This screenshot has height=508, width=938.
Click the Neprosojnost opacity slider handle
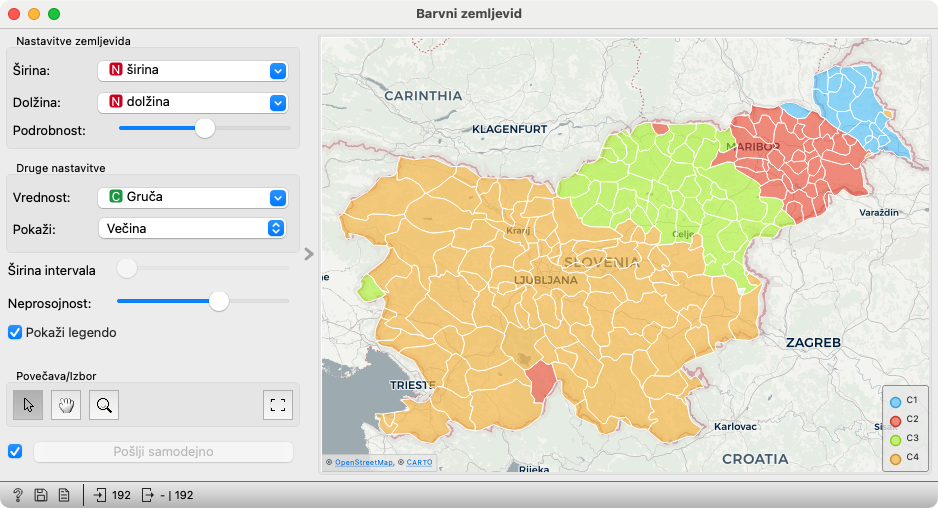coord(218,301)
